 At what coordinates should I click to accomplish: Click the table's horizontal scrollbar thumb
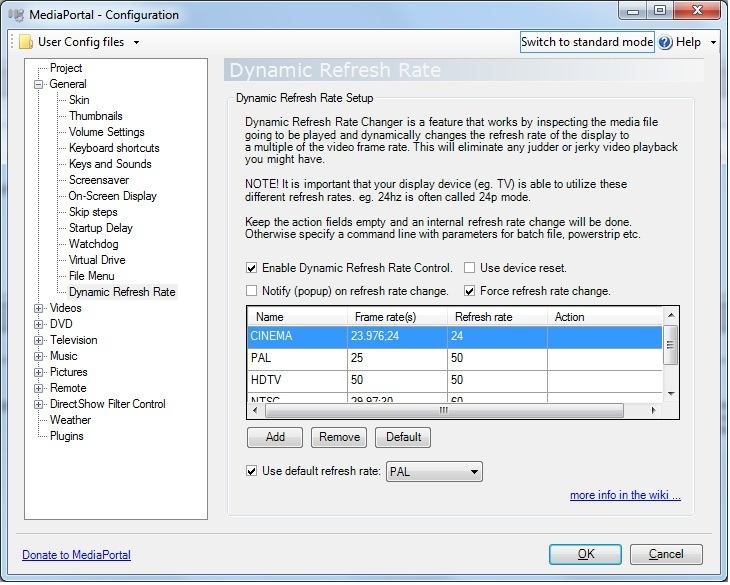tap(446, 411)
